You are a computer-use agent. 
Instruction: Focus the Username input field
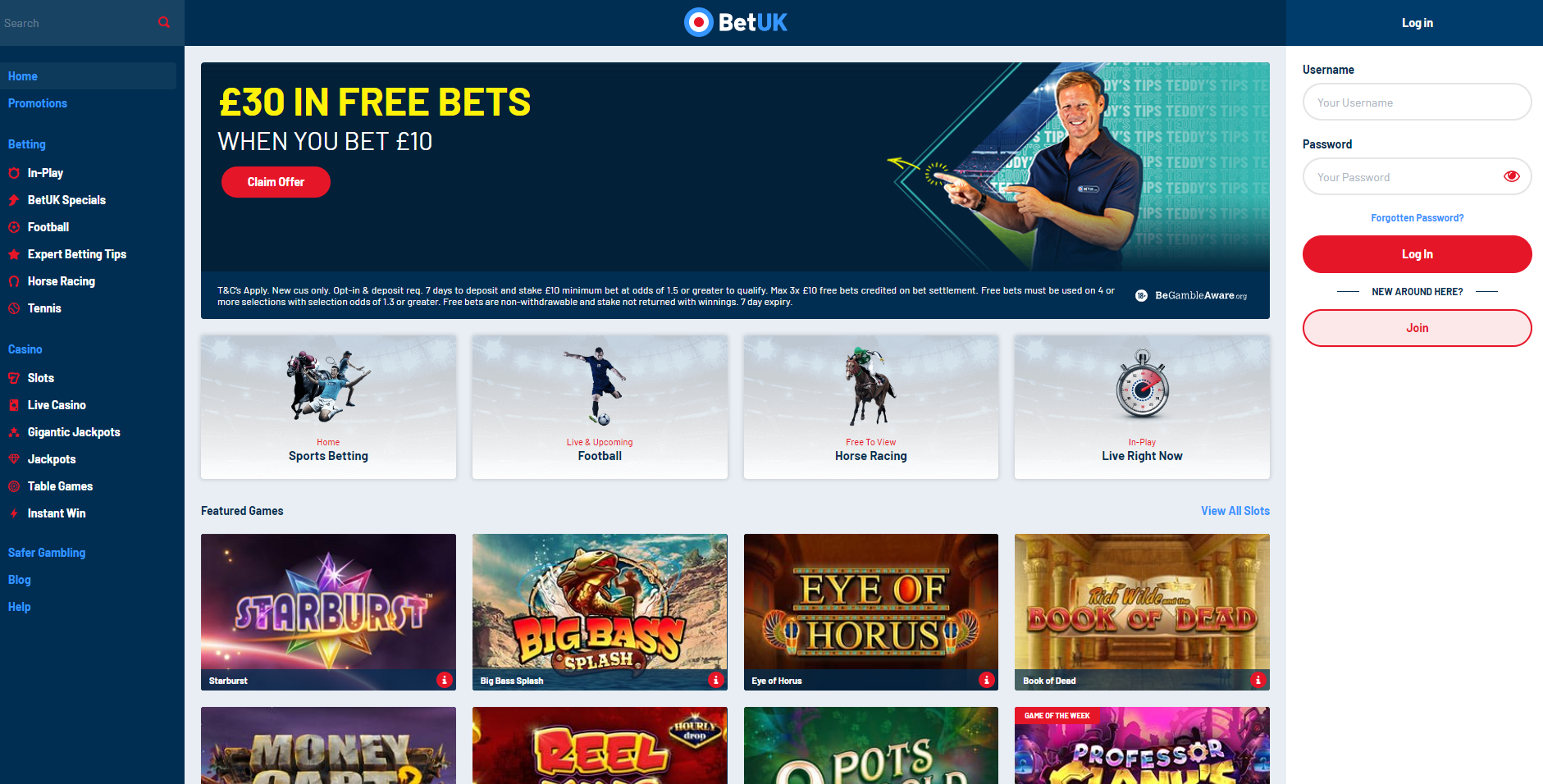(x=1417, y=103)
